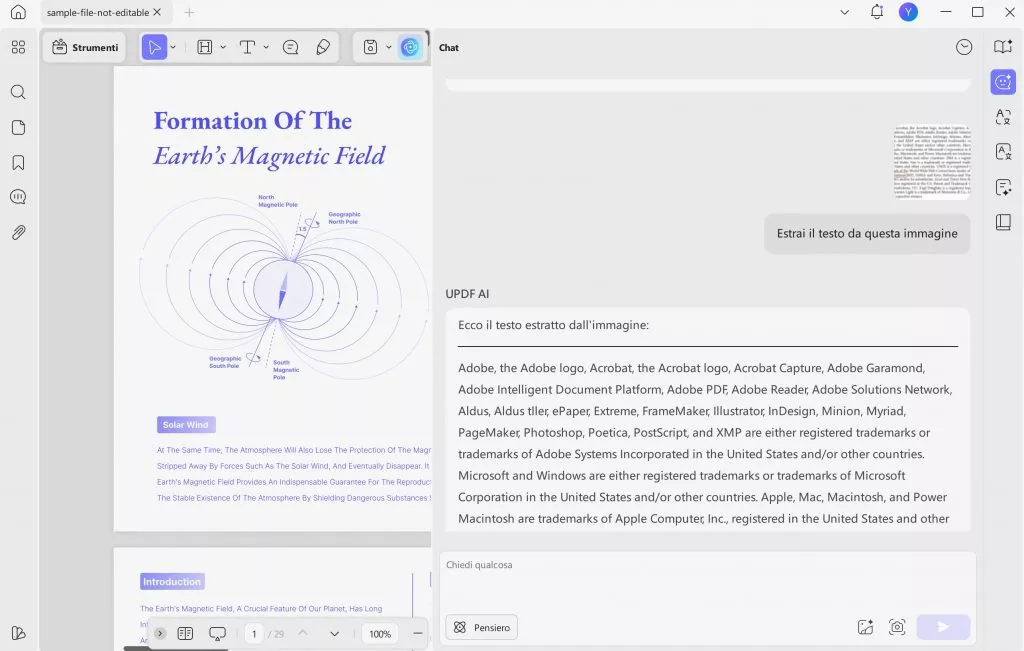This screenshot has width=1024, height=651.
Task: Open the comments panel icon
Action: tap(18, 197)
